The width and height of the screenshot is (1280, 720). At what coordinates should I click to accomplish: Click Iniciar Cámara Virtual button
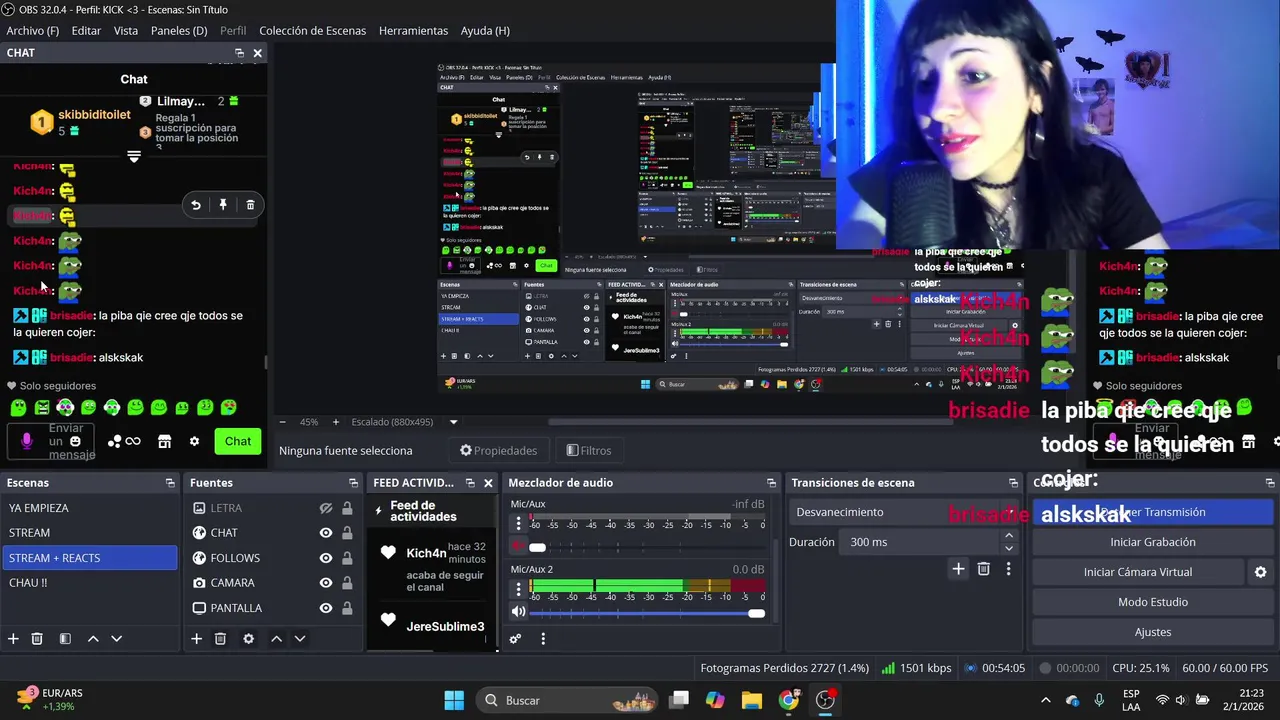(1138, 572)
